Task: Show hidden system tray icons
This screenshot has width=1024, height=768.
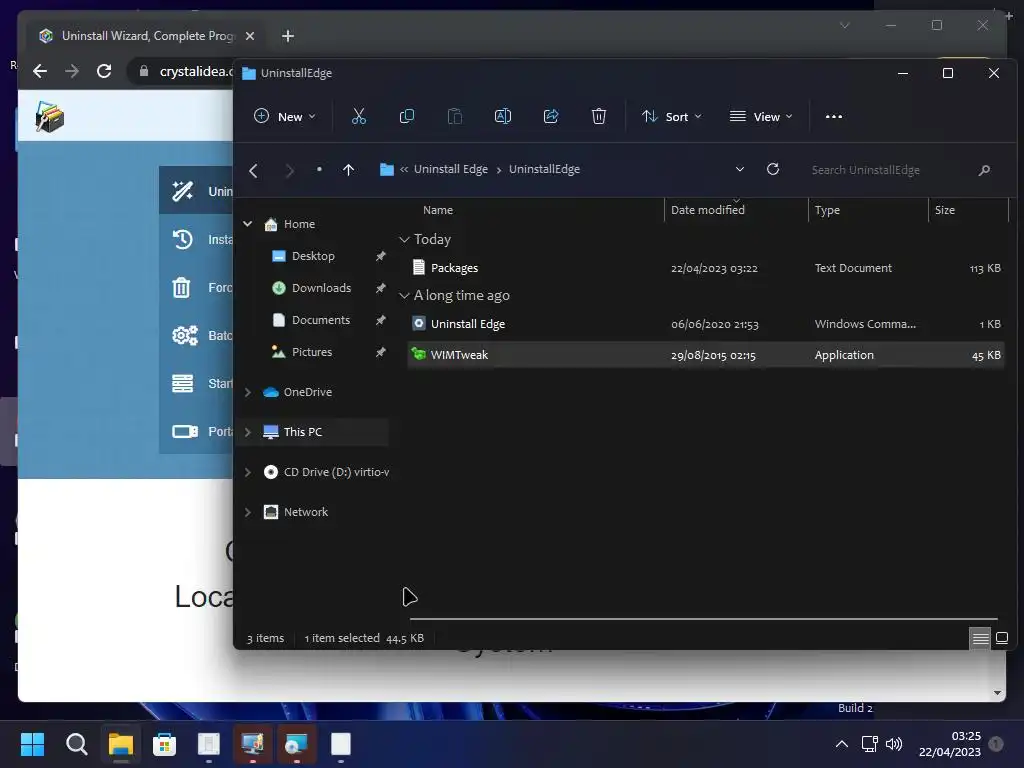Action: pos(842,744)
